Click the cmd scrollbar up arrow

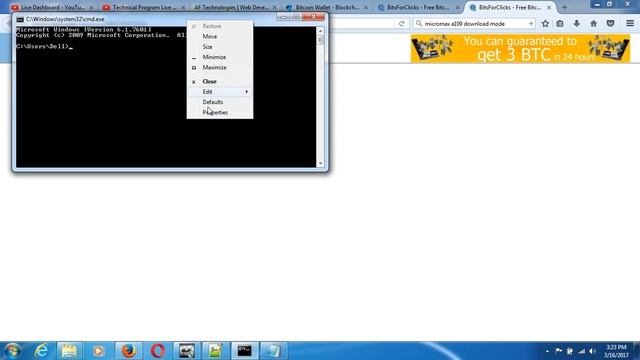(320, 31)
